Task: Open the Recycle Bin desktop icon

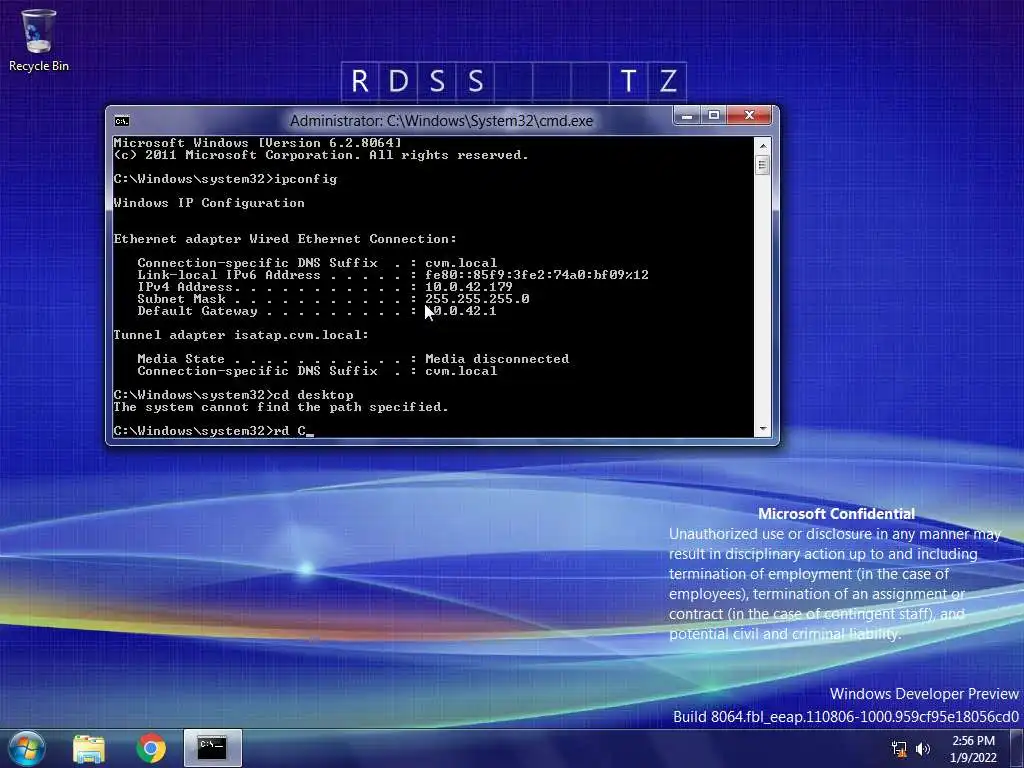Action: point(39,40)
